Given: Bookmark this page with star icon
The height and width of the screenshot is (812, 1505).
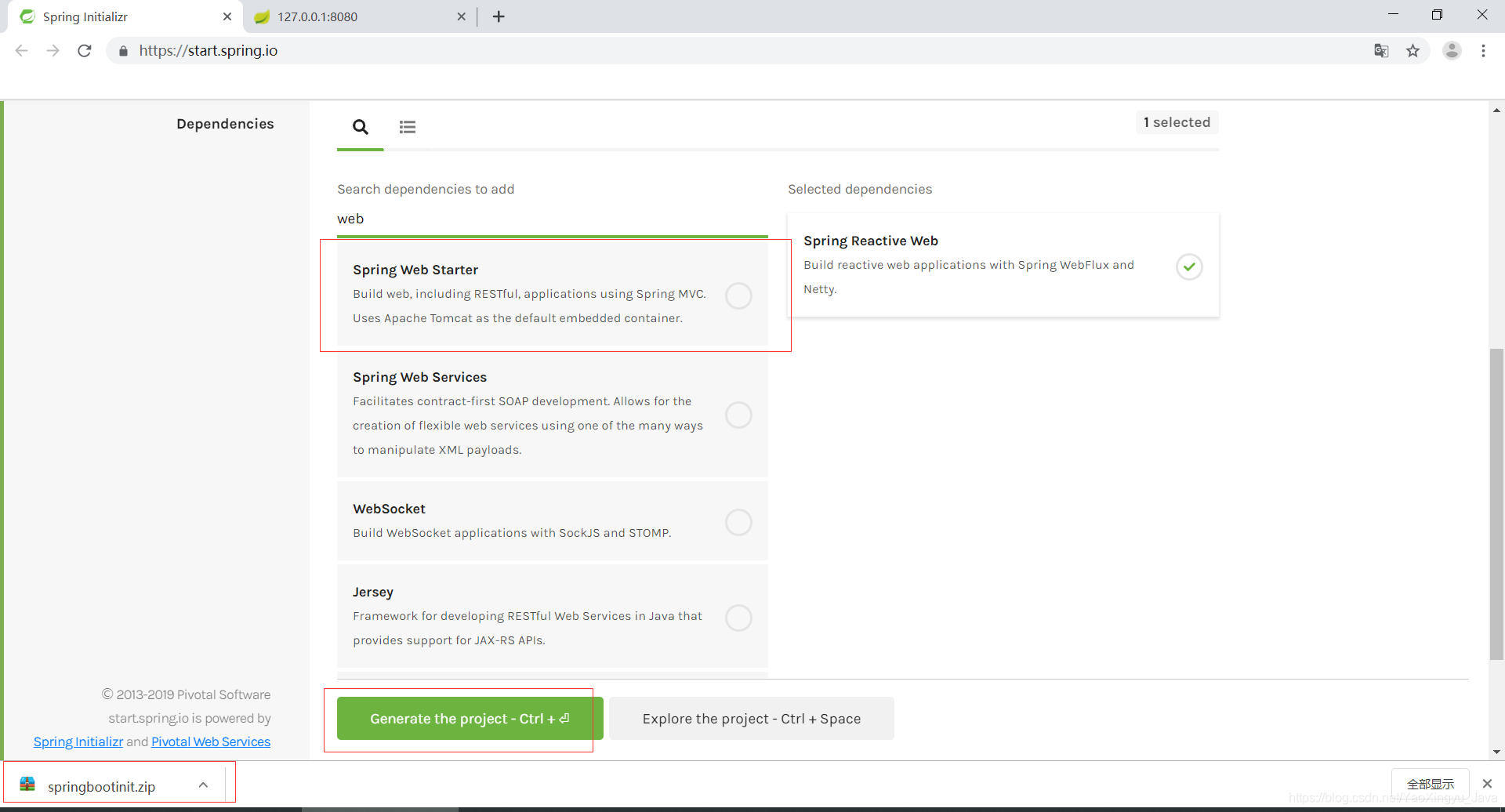Looking at the screenshot, I should [x=1413, y=51].
